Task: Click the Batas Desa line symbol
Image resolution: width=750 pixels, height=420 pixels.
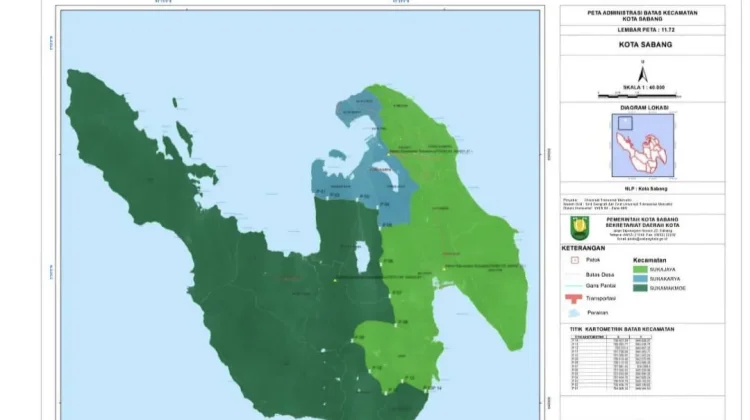Action: coord(574,275)
